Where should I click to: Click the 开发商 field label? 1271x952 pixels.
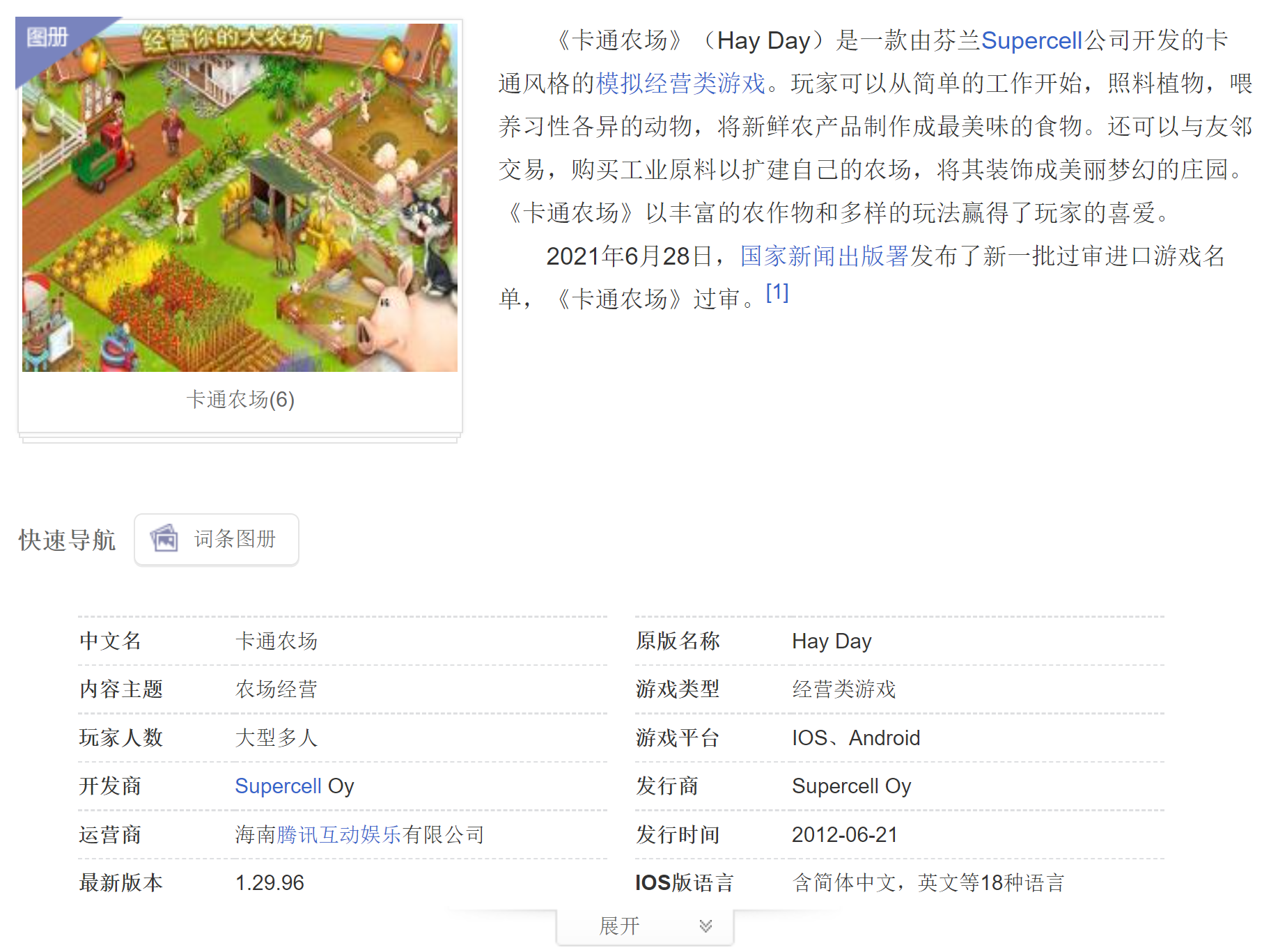click(110, 786)
